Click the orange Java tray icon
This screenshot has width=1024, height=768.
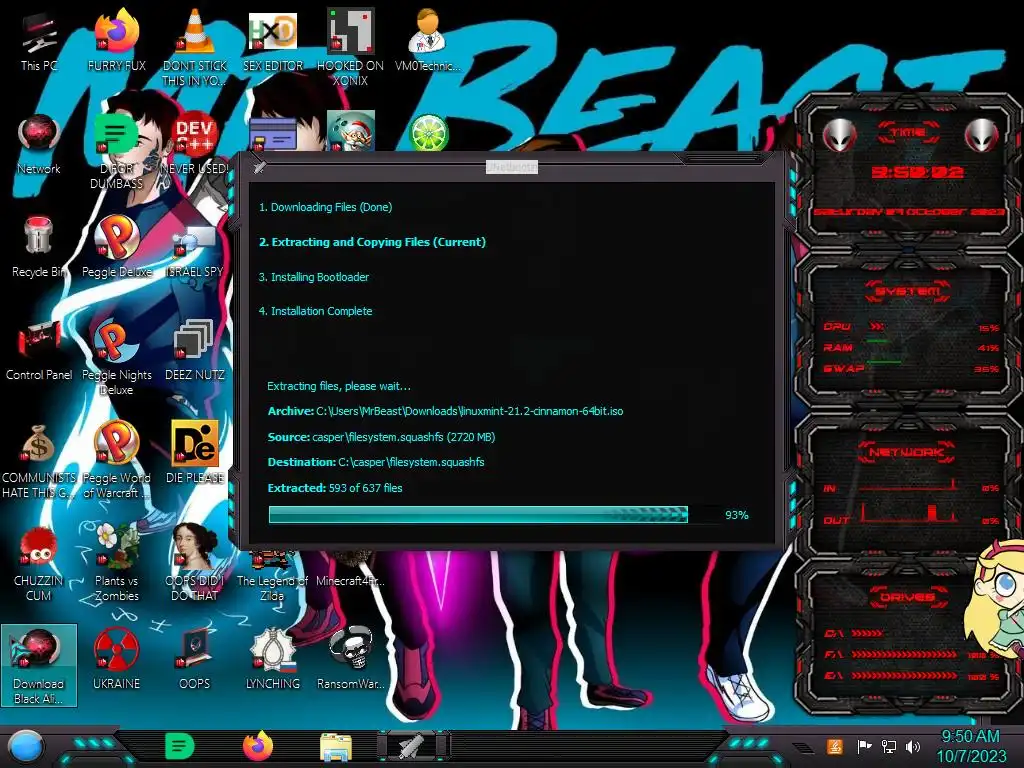pos(835,746)
